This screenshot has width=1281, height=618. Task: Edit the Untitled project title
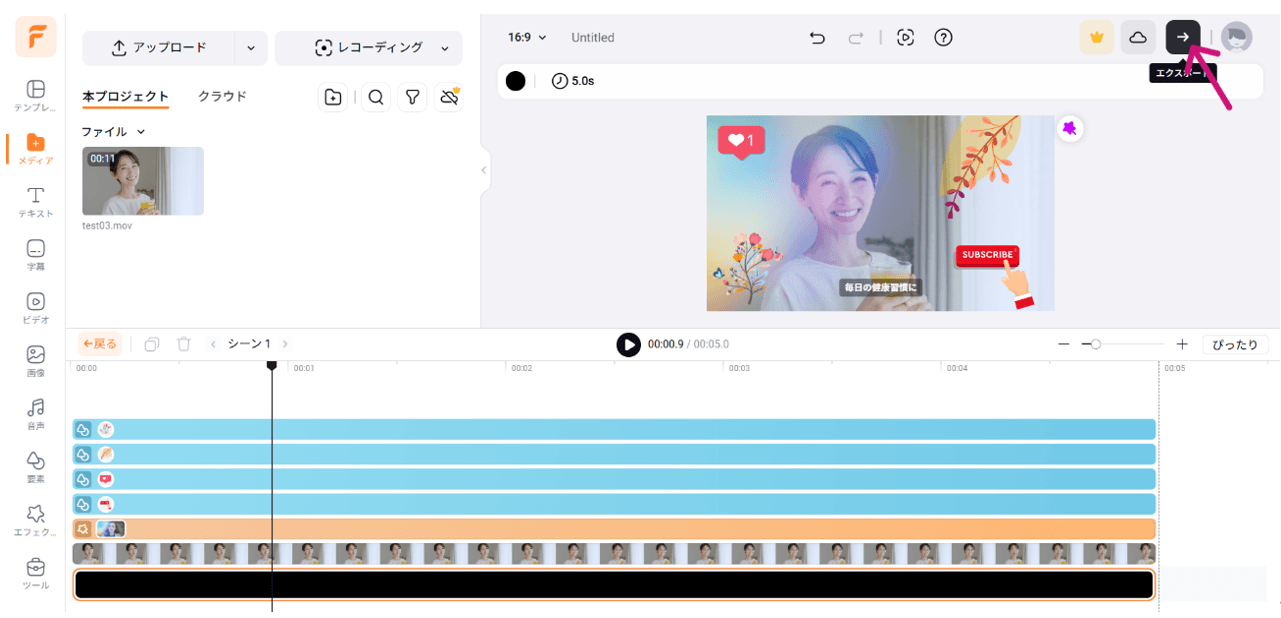(593, 37)
